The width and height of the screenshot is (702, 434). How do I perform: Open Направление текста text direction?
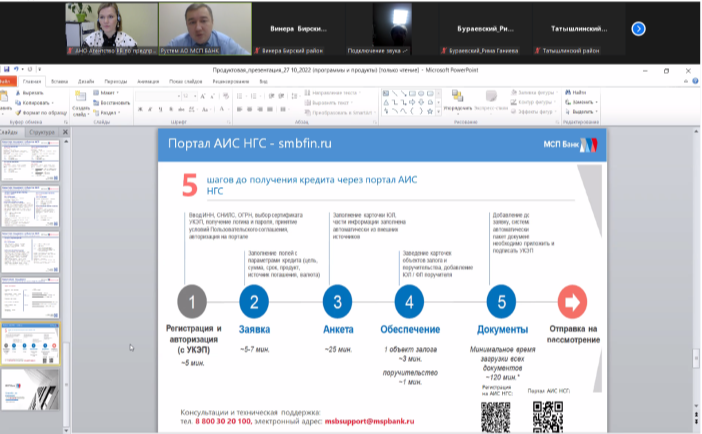tap(333, 93)
